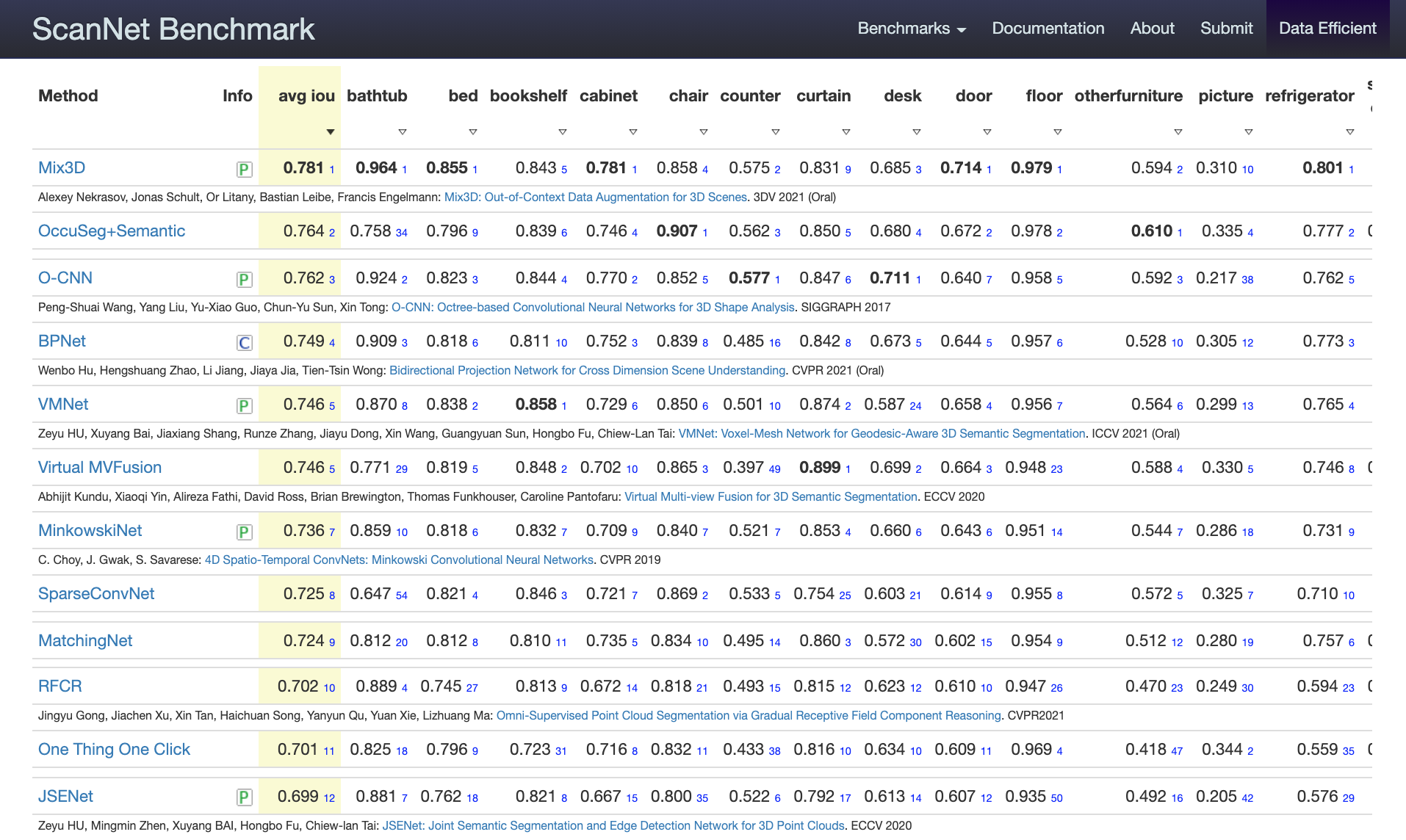Open the JSENet Joint Semantic Segmentation paper
The image size is (1406, 840).
coord(613,825)
